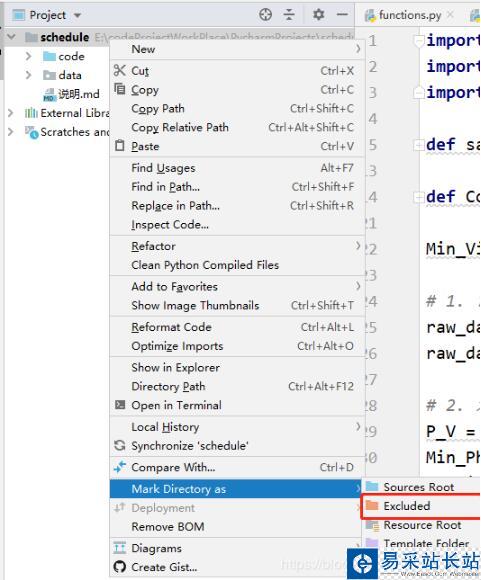Choose Directory Path menu item
Image resolution: width=481 pixels, height=580 pixels.
tap(237, 386)
